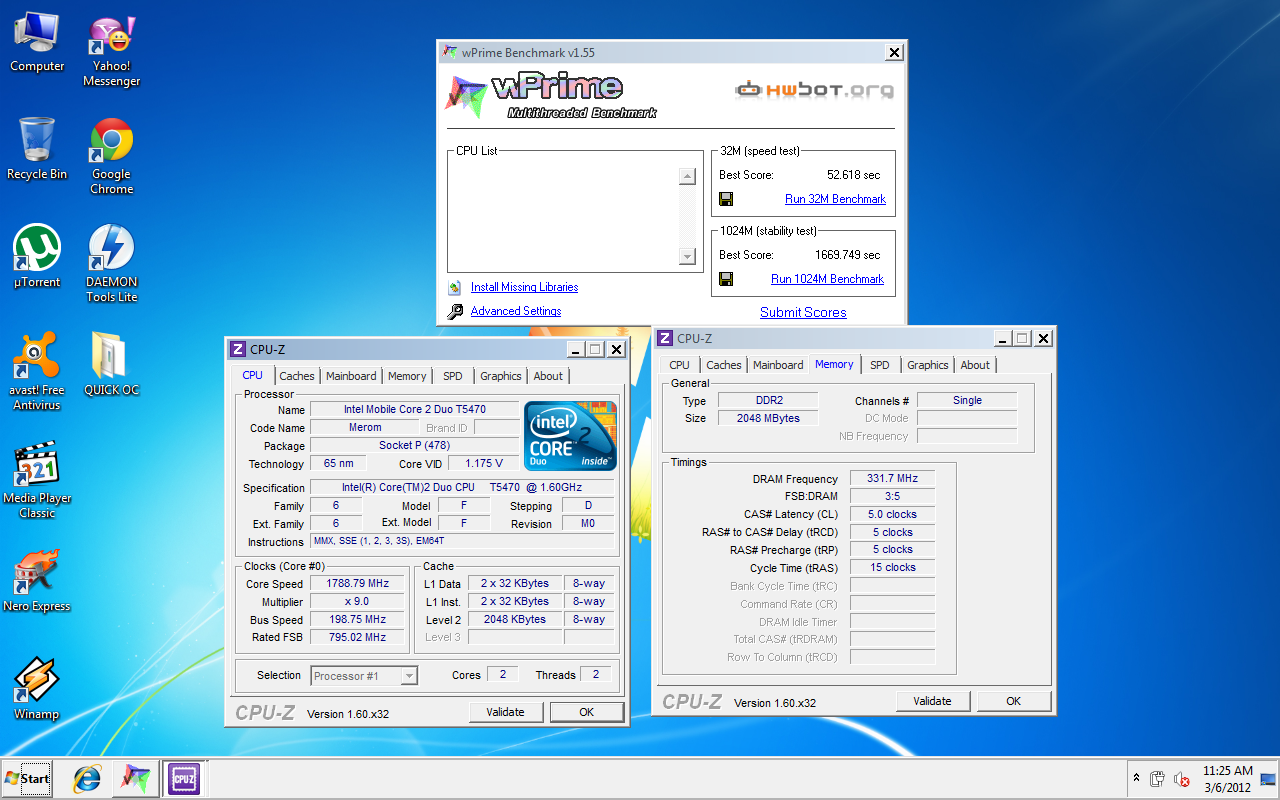Launch Yahoo! Messenger from the desktop
The height and width of the screenshot is (800, 1280).
pos(111,50)
